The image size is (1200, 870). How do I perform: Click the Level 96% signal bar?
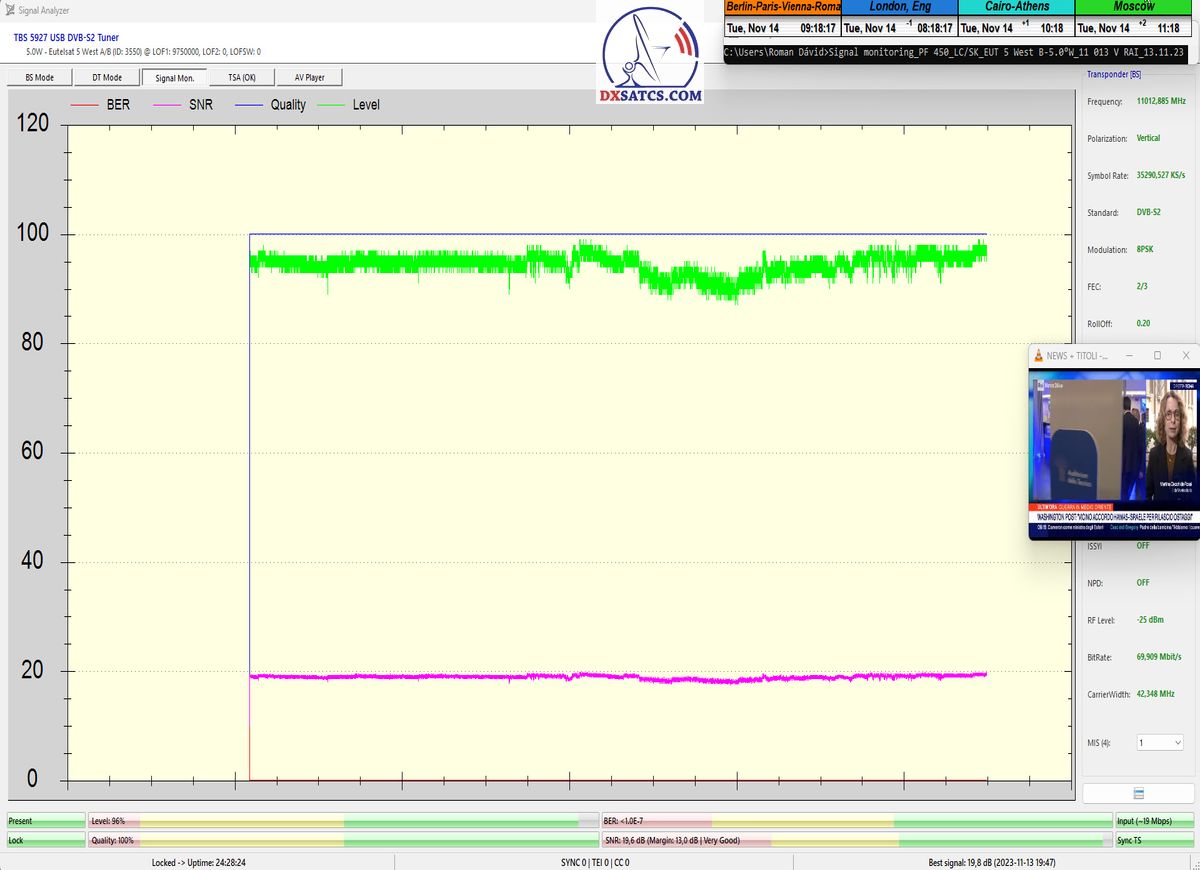(342, 821)
